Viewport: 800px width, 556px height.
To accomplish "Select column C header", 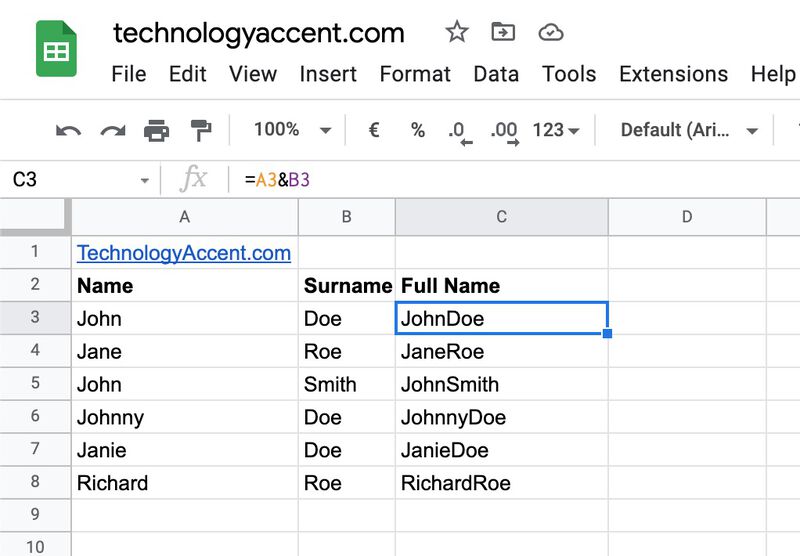I will click(x=502, y=217).
